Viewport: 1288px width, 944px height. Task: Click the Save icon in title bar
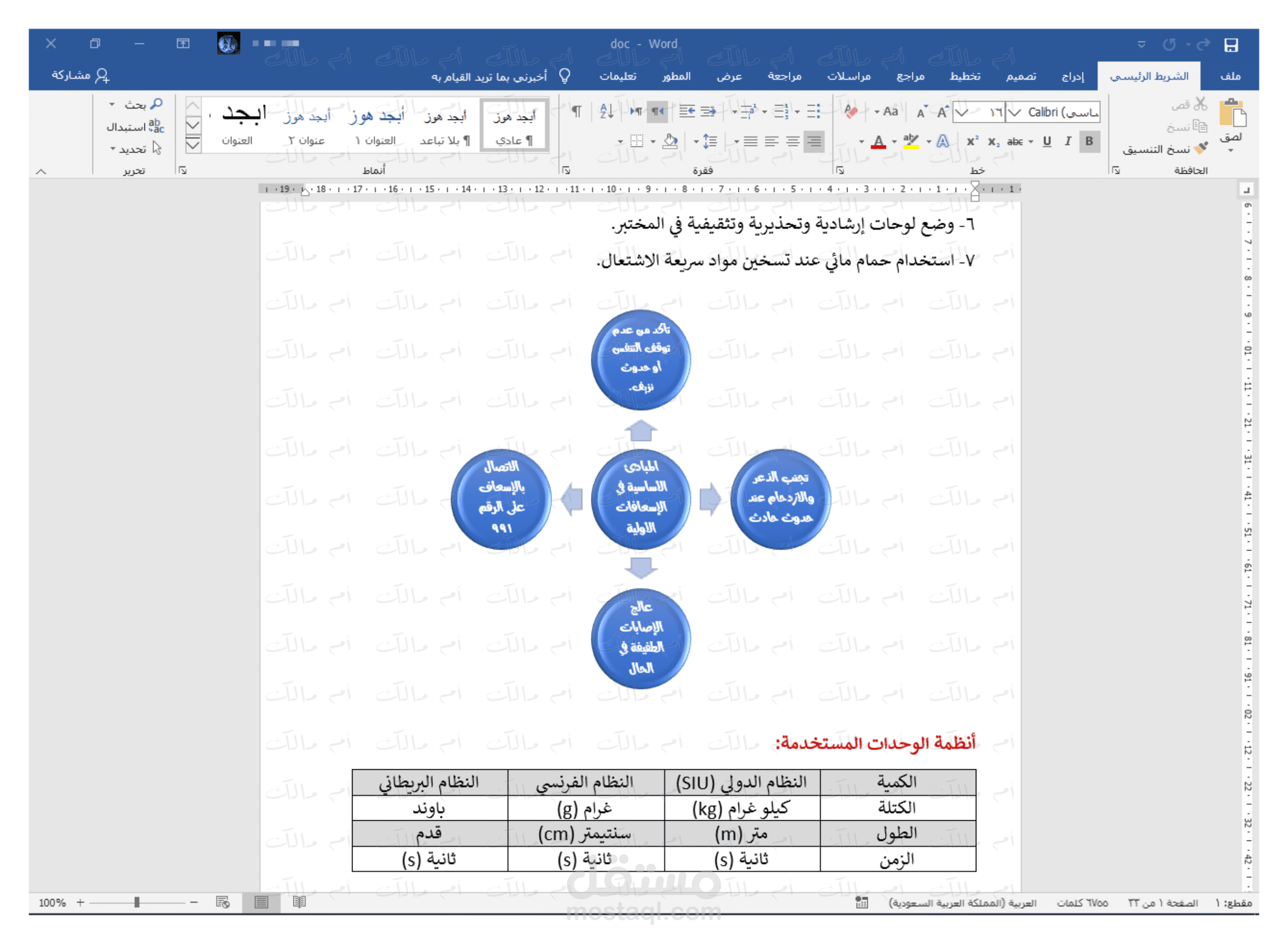[x=1230, y=44]
